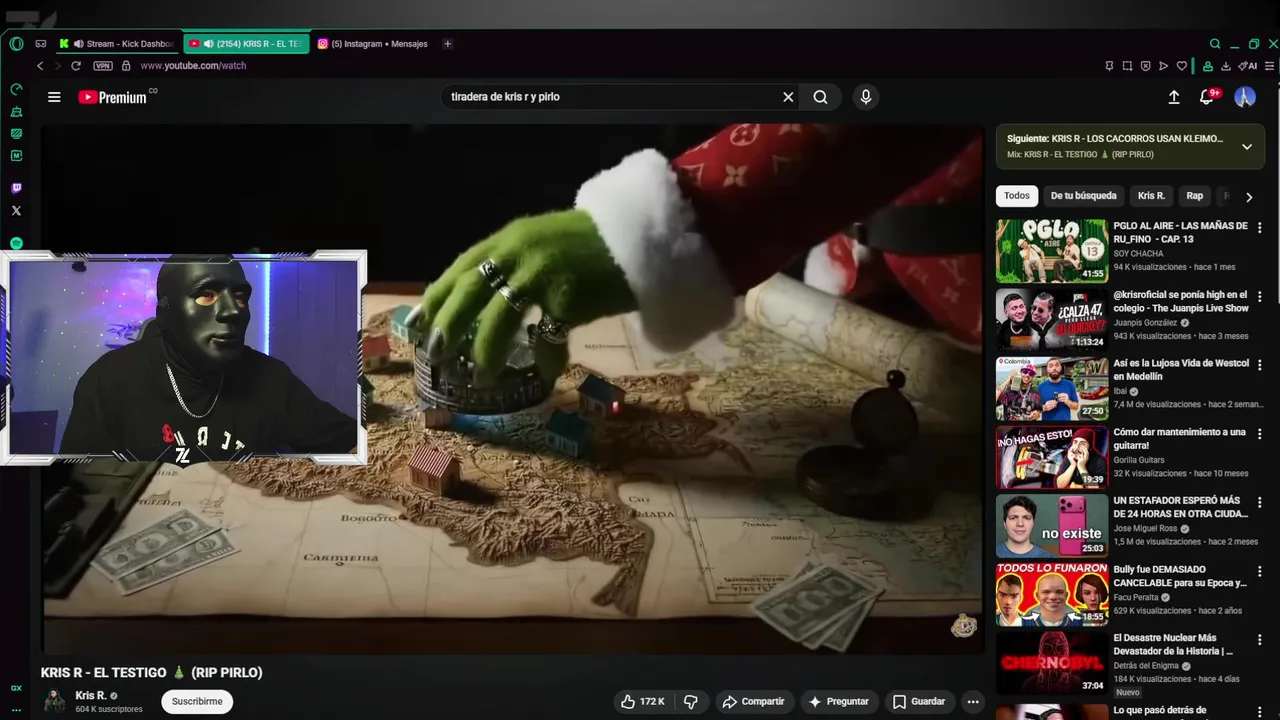Viewport: 1280px width, 720px height.
Task: Open the browser AI assistant icon
Action: [1247, 66]
